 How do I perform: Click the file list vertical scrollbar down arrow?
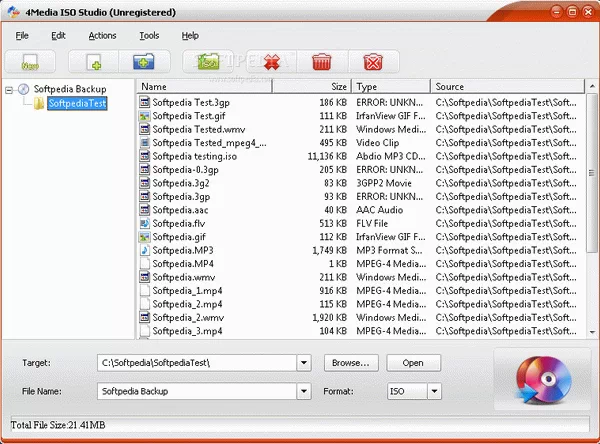click(590, 332)
